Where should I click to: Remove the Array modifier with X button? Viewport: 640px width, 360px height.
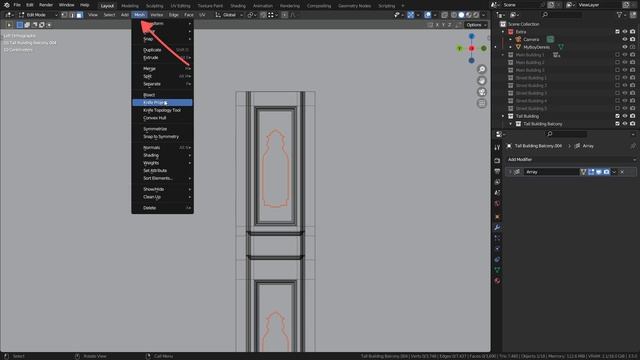click(622, 172)
